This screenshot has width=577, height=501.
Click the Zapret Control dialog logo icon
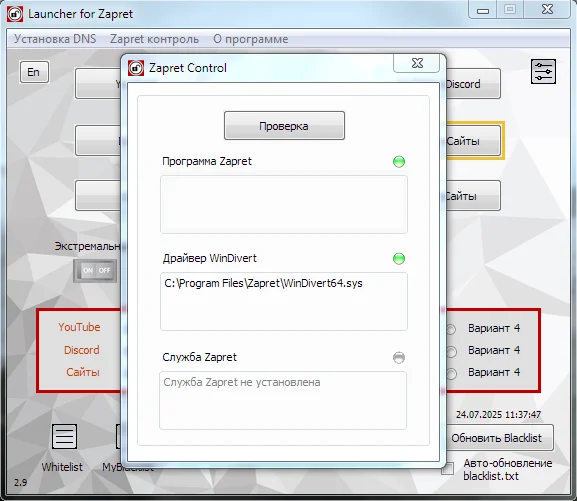point(136,68)
